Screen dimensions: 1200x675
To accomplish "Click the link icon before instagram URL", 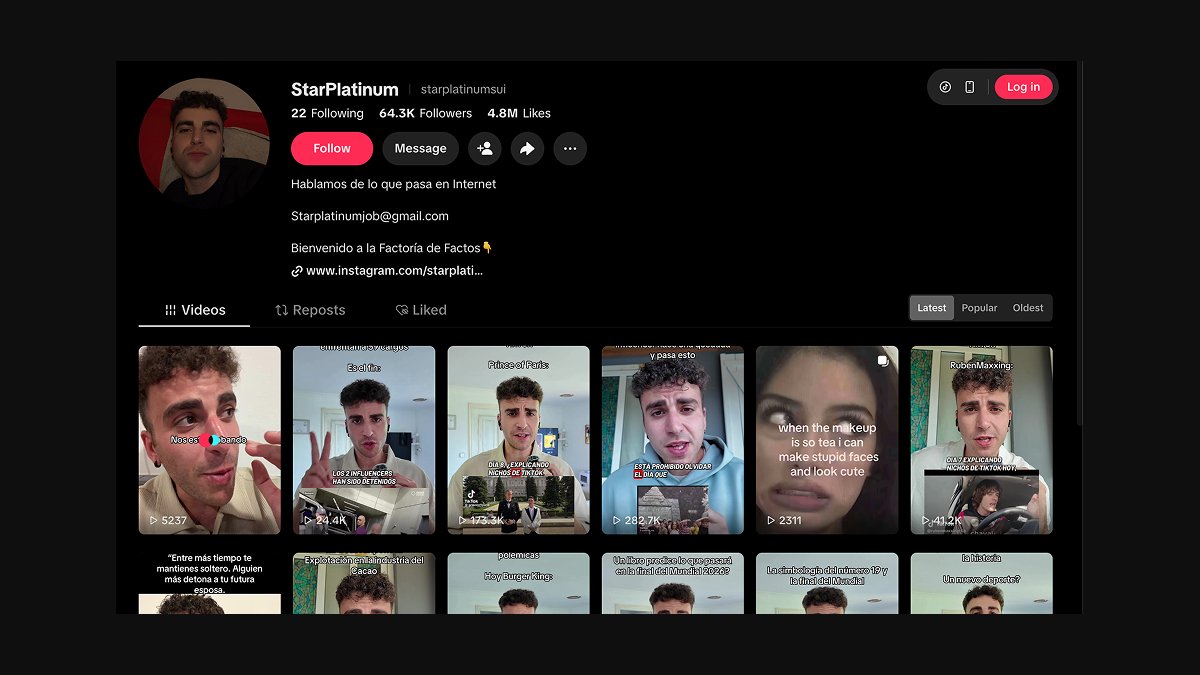I will pos(297,271).
